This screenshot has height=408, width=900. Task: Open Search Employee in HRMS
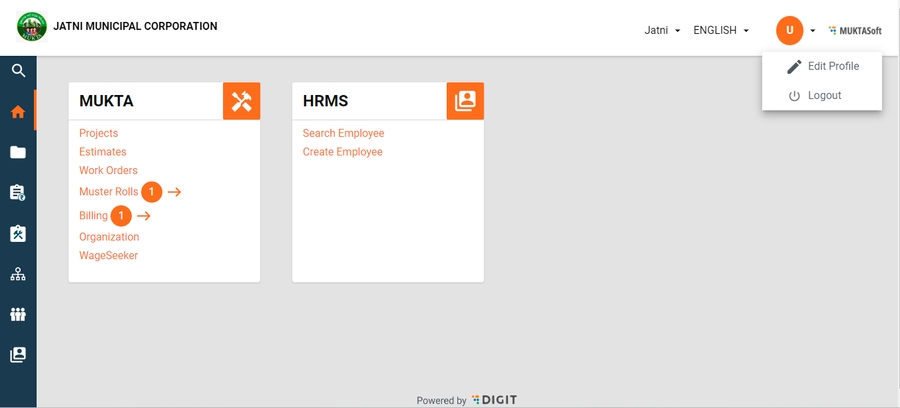point(343,133)
